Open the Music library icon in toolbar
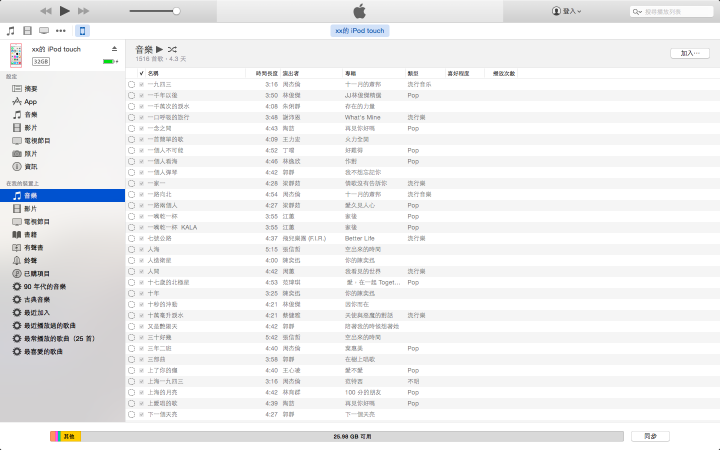720x450 pixels. click(11, 31)
